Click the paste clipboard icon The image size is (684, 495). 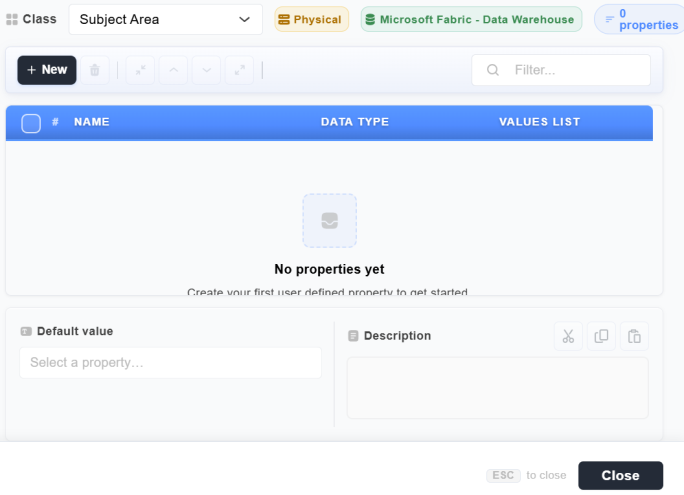coord(634,336)
